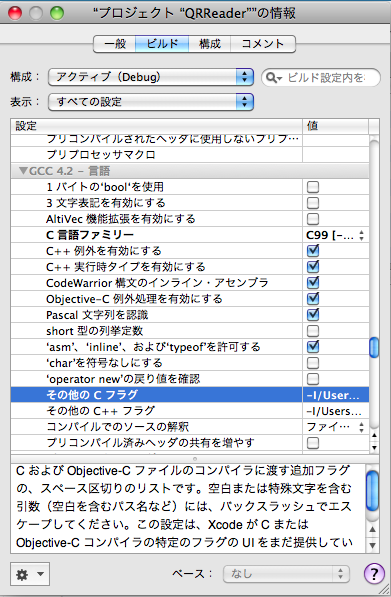Select the C 言語ファミリー setting row
391x597 pixels.
point(190,235)
